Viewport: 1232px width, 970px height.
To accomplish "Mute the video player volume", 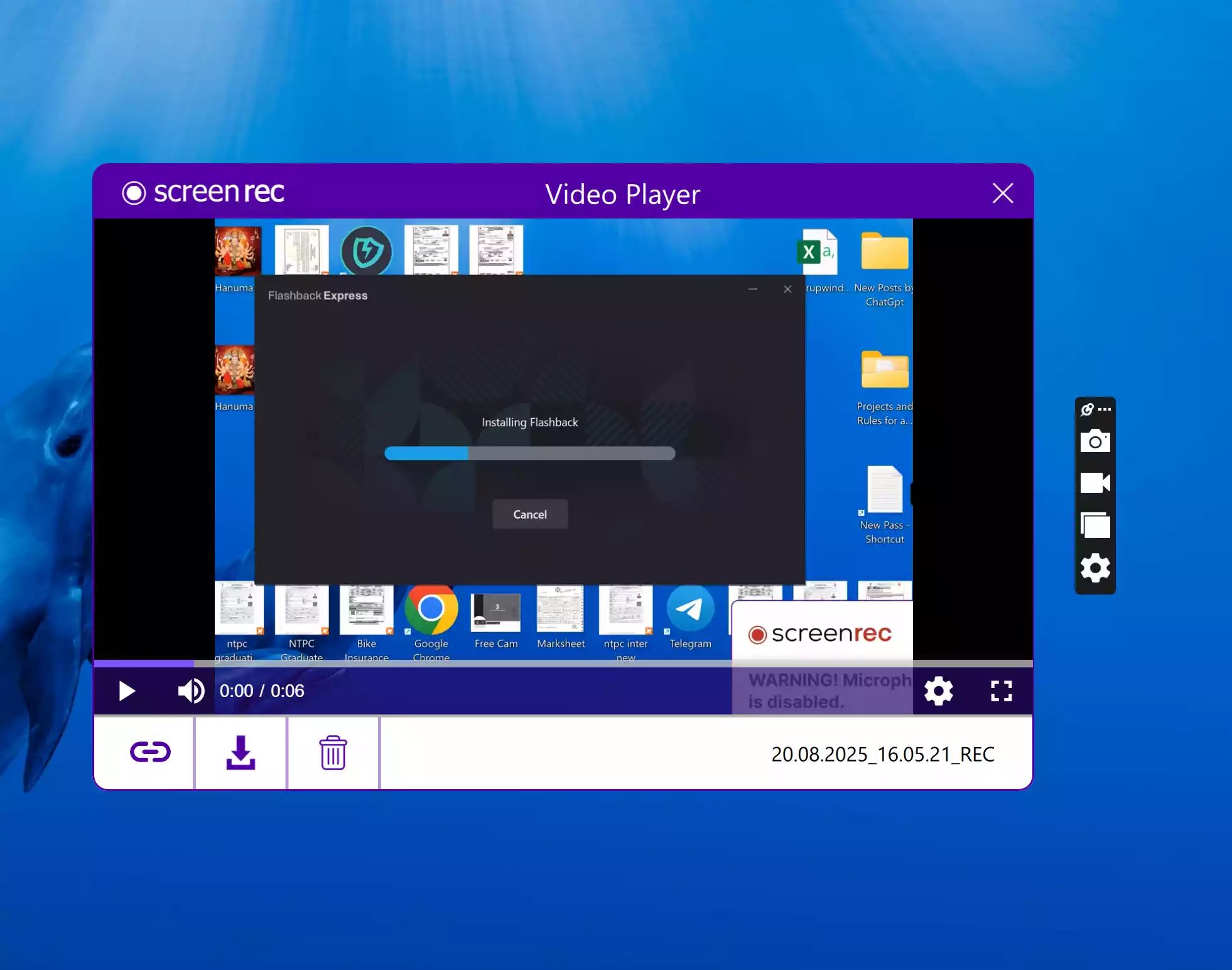I will pyautogui.click(x=190, y=691).
